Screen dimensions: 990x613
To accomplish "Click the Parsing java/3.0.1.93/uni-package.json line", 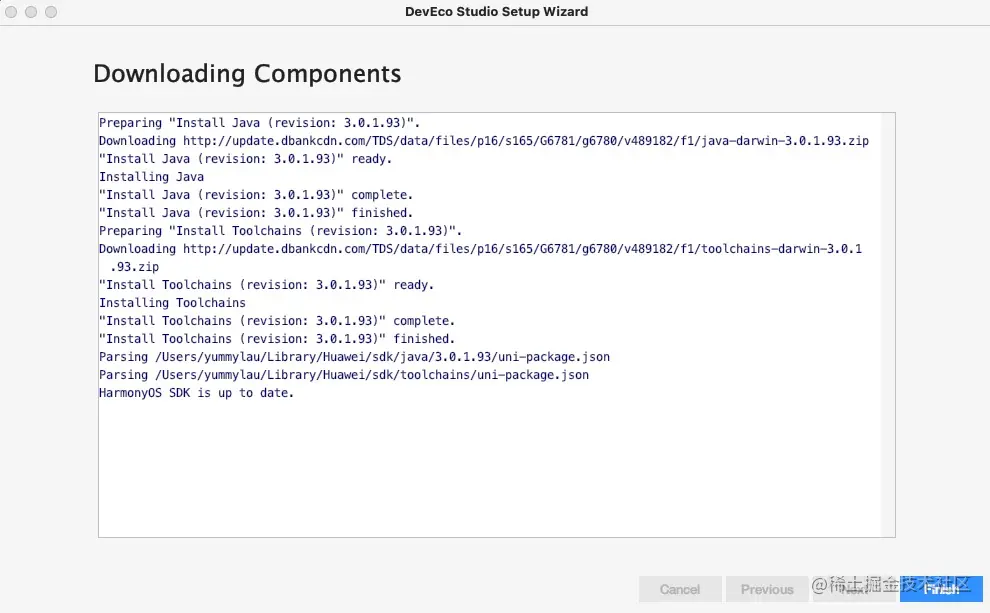I will (x=354, y=357).
